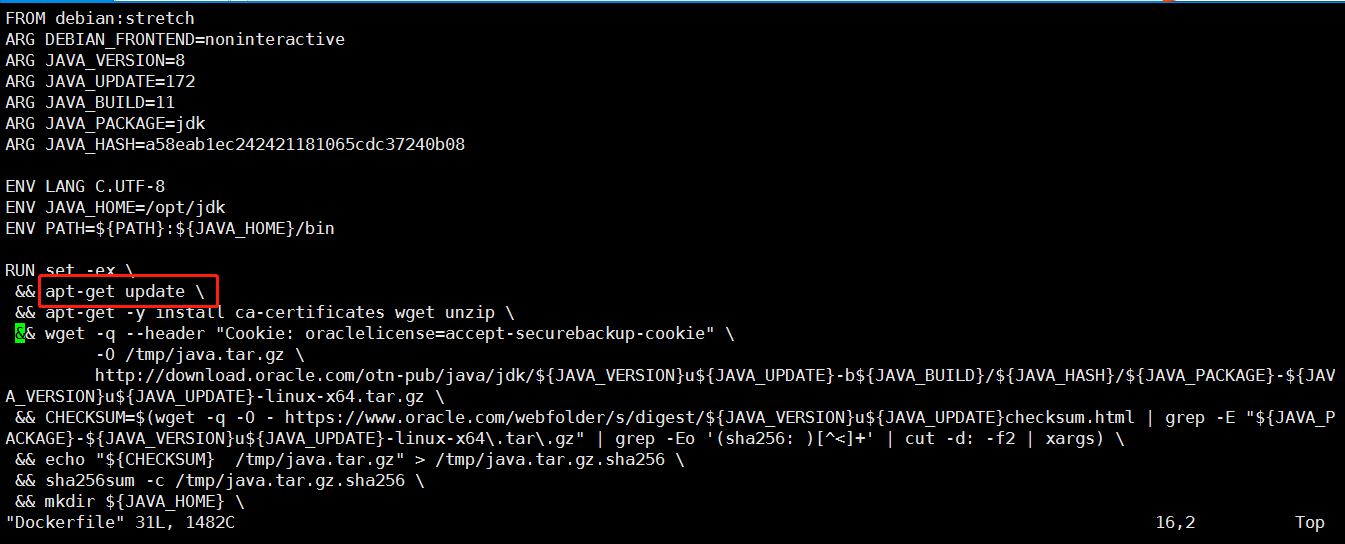Click the "Dockerfile" 31L status text

(x=120, y=522)
